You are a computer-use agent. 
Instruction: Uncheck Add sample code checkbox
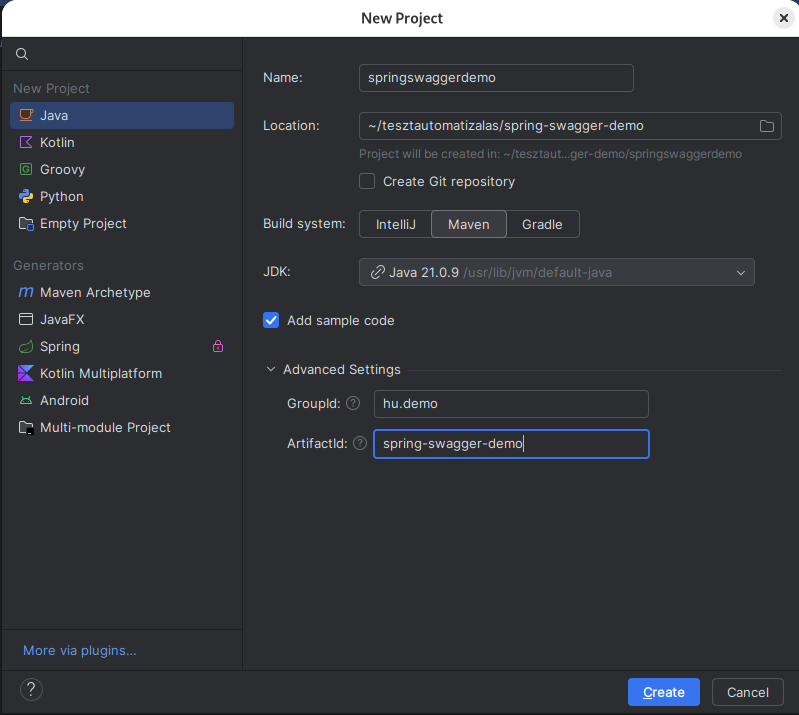[271, 320]
